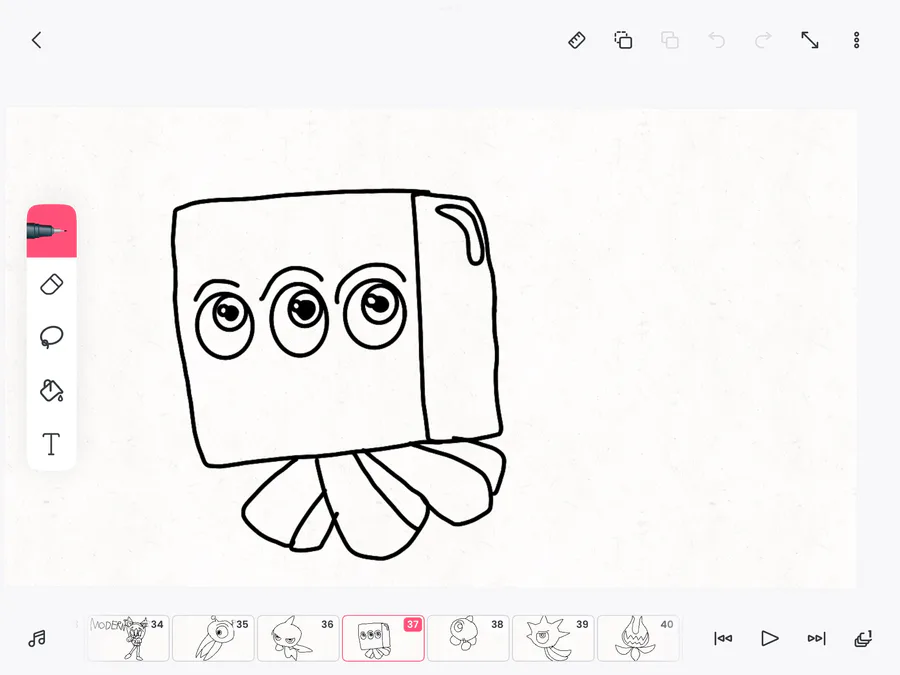
Task: Select frame 38 thumbnail
Action: coord(468,638)
